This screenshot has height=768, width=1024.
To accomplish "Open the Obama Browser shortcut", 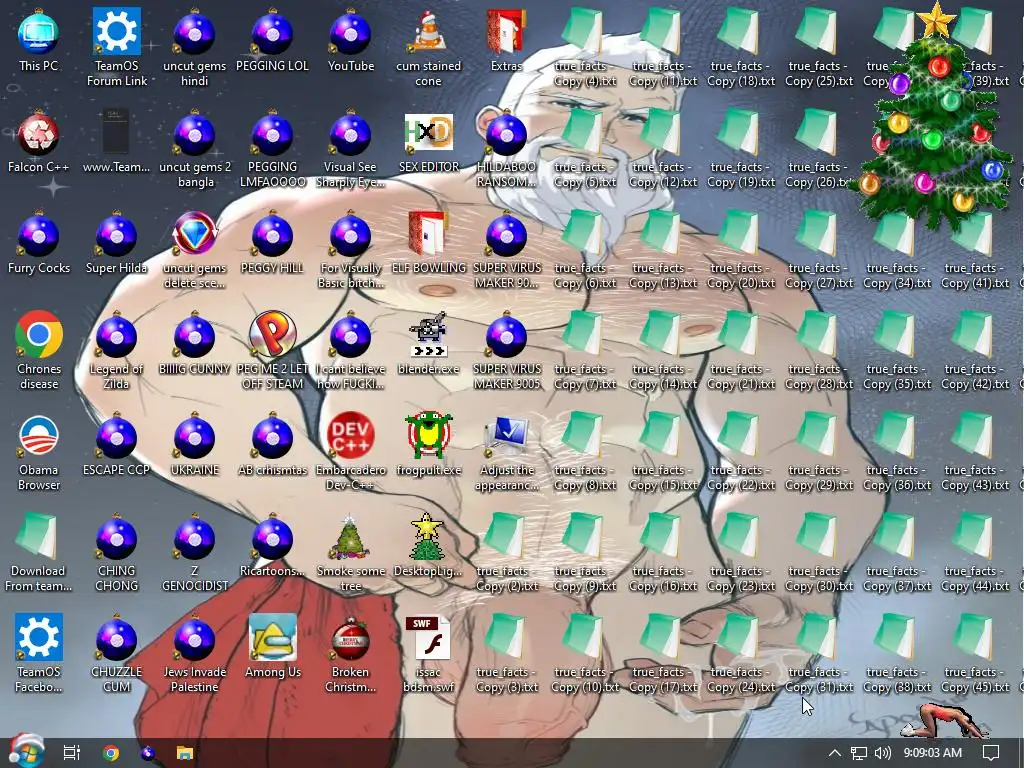I will [39, 452].
